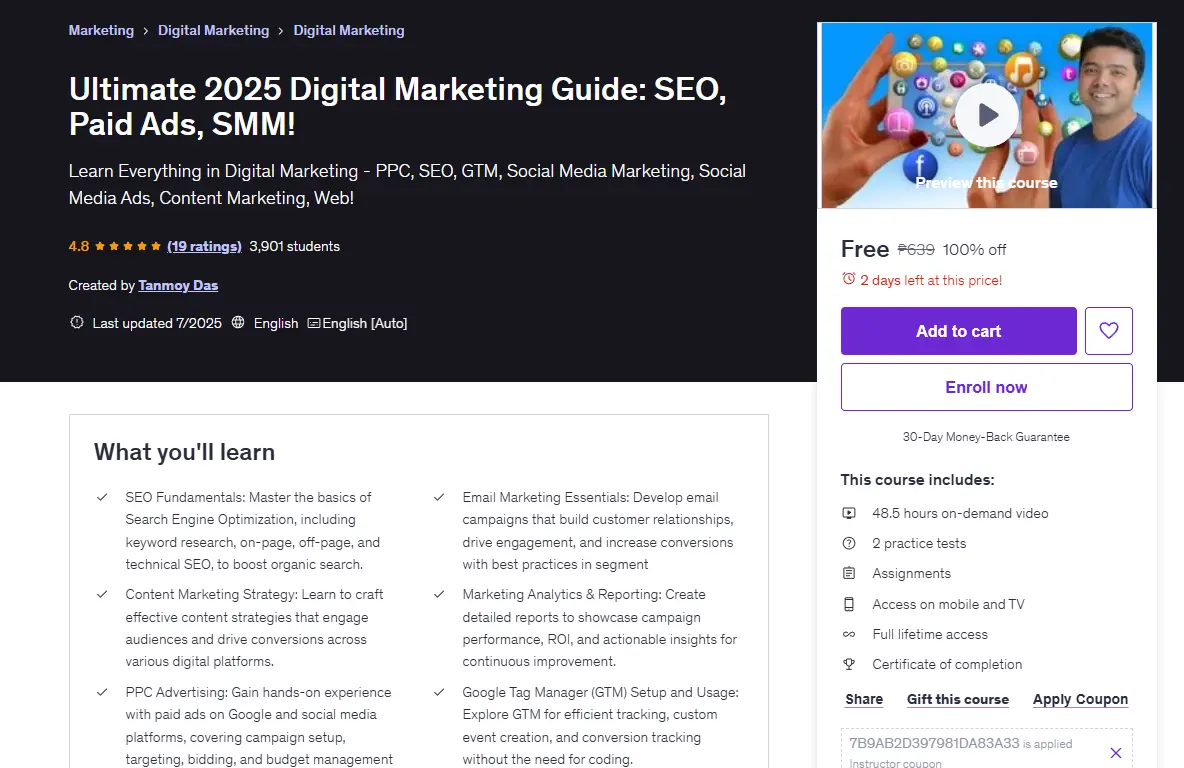Image resolution: width=1184 pixels, height=768 pixels.
Task: Click the first breadcrumb chevron after Marketing
Action: click(x=146, y=31)
